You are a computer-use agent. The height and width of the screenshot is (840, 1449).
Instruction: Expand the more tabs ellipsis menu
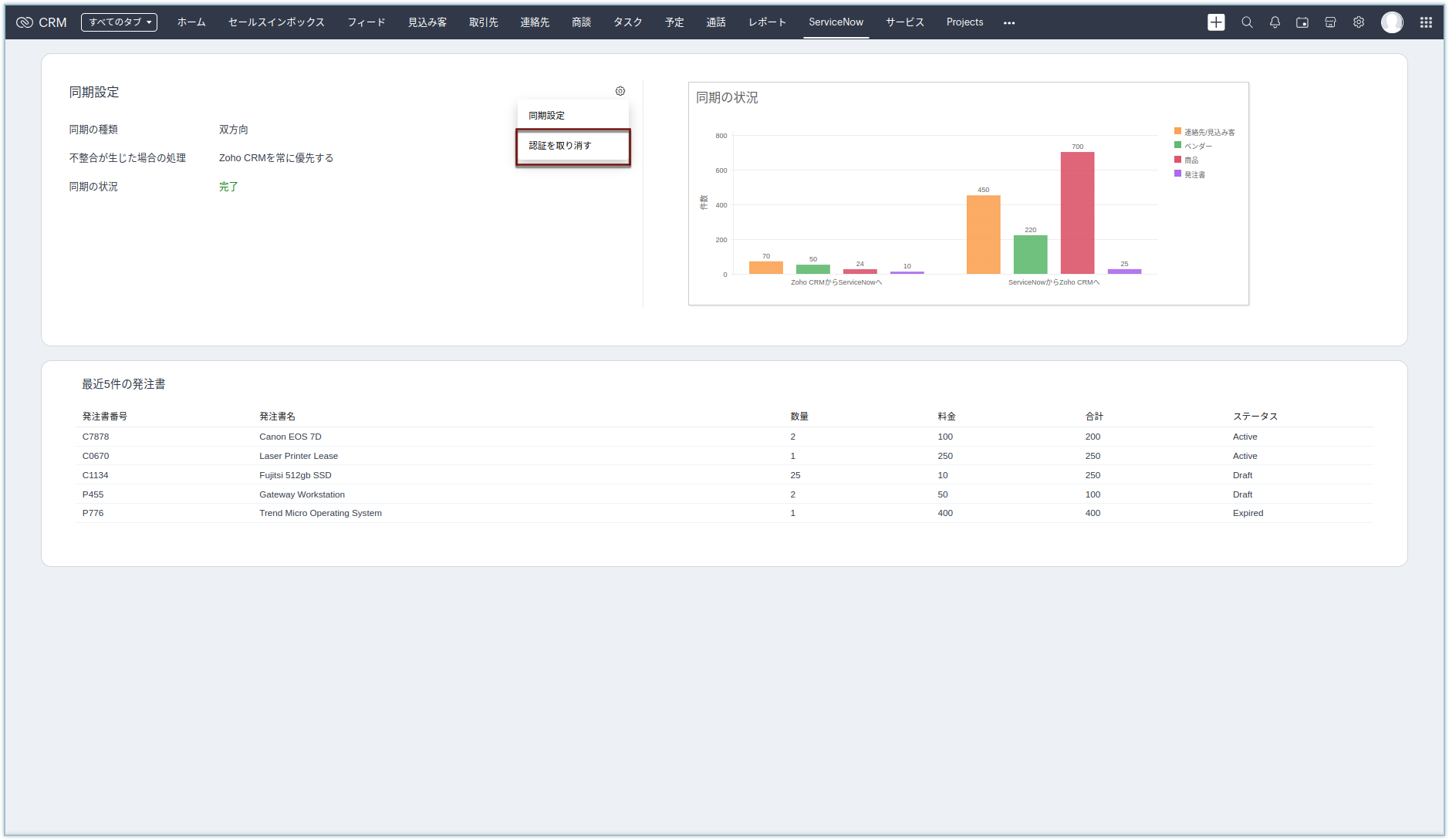(x=1009, y=23)
